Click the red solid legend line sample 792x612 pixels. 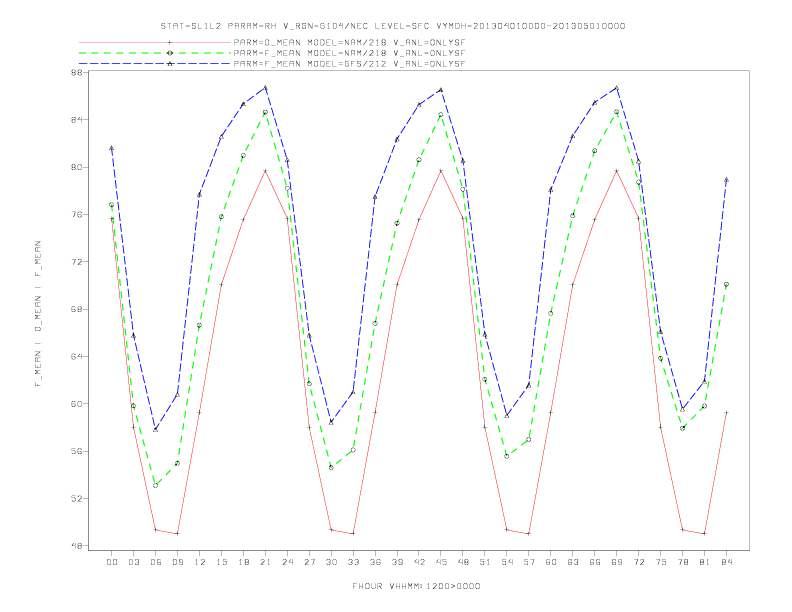pos(155,42)
